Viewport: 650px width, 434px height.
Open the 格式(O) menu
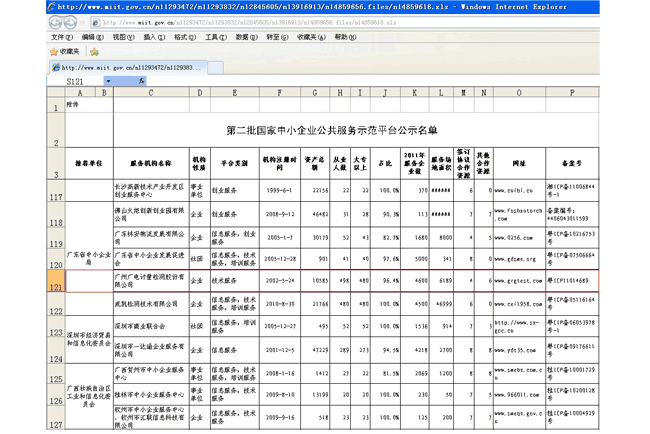pos(185,37)
